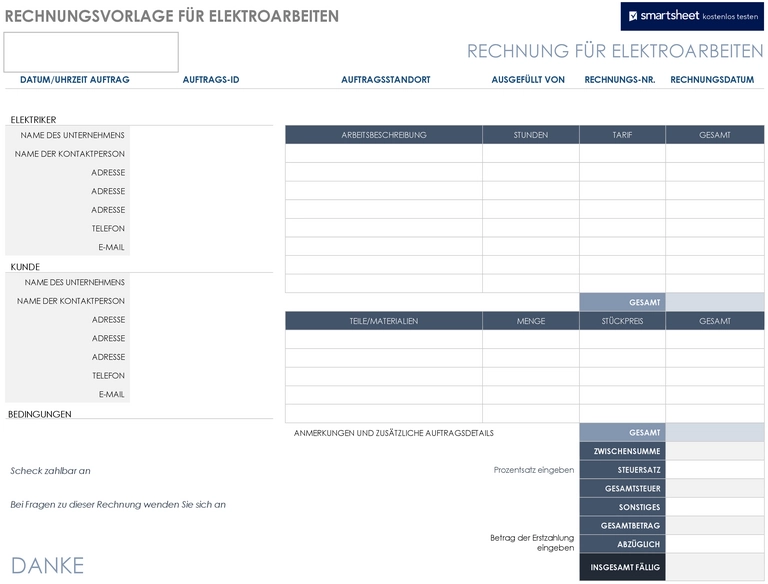Select Kunde E-MAIL label
Screen dimensions: 768x584
[x=112, y=394]
